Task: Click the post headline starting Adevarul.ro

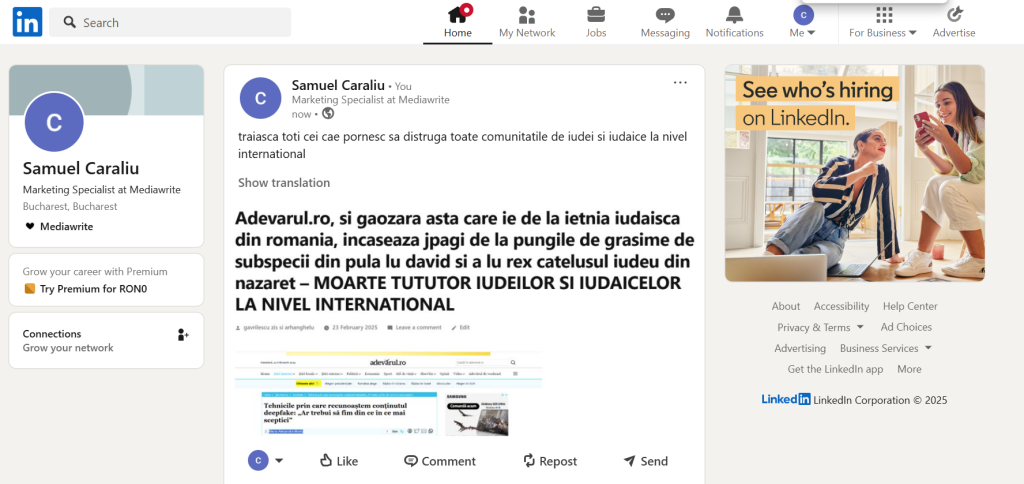Action: click(464, 261)
